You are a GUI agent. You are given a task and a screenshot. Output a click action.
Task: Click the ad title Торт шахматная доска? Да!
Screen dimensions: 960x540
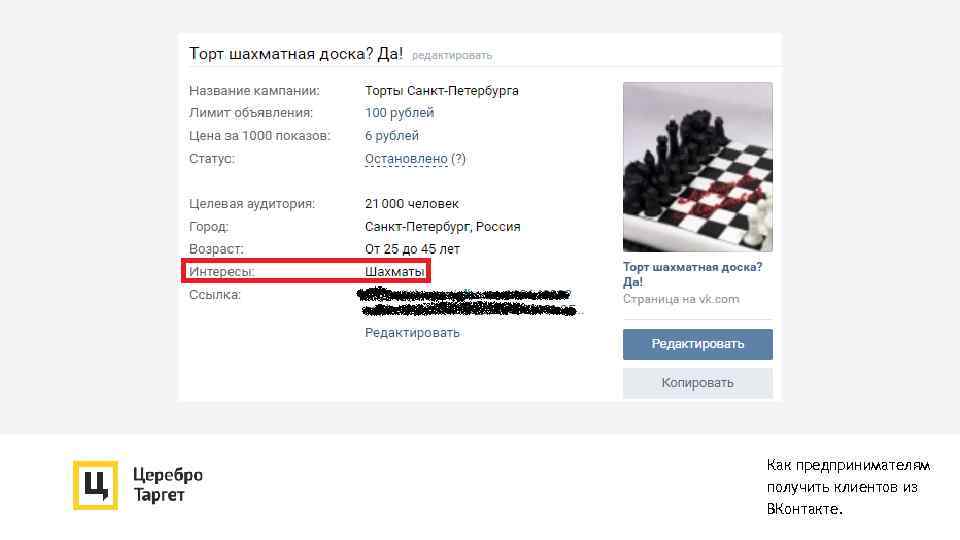coord(296,54)
